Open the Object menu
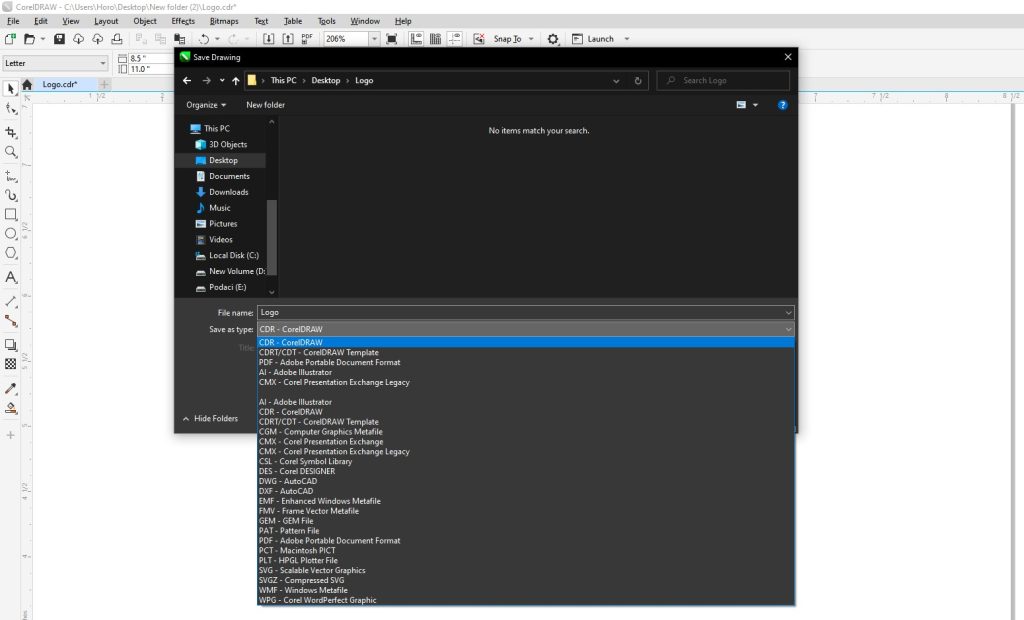Image resolution: width=1024 pixels, height=620 pixels. point(145,21)
